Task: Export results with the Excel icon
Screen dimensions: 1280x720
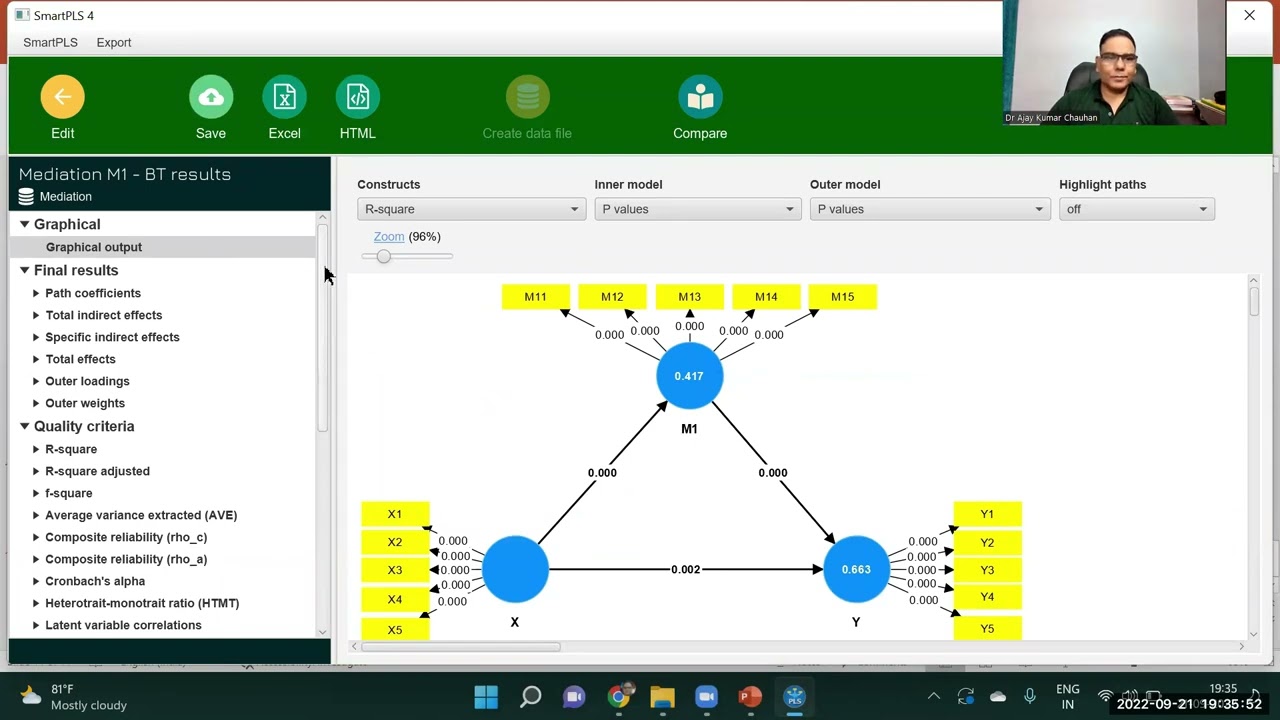Action: 284,97
